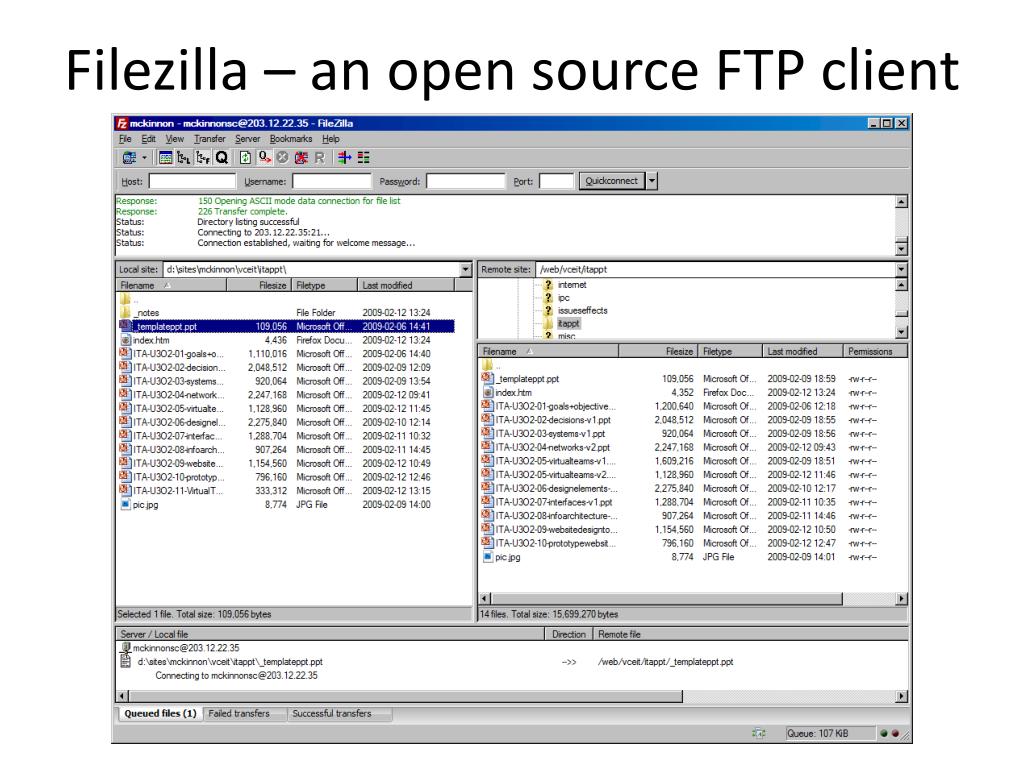Focus the Host input field
1024x768 pixels.
coord(192,181)
